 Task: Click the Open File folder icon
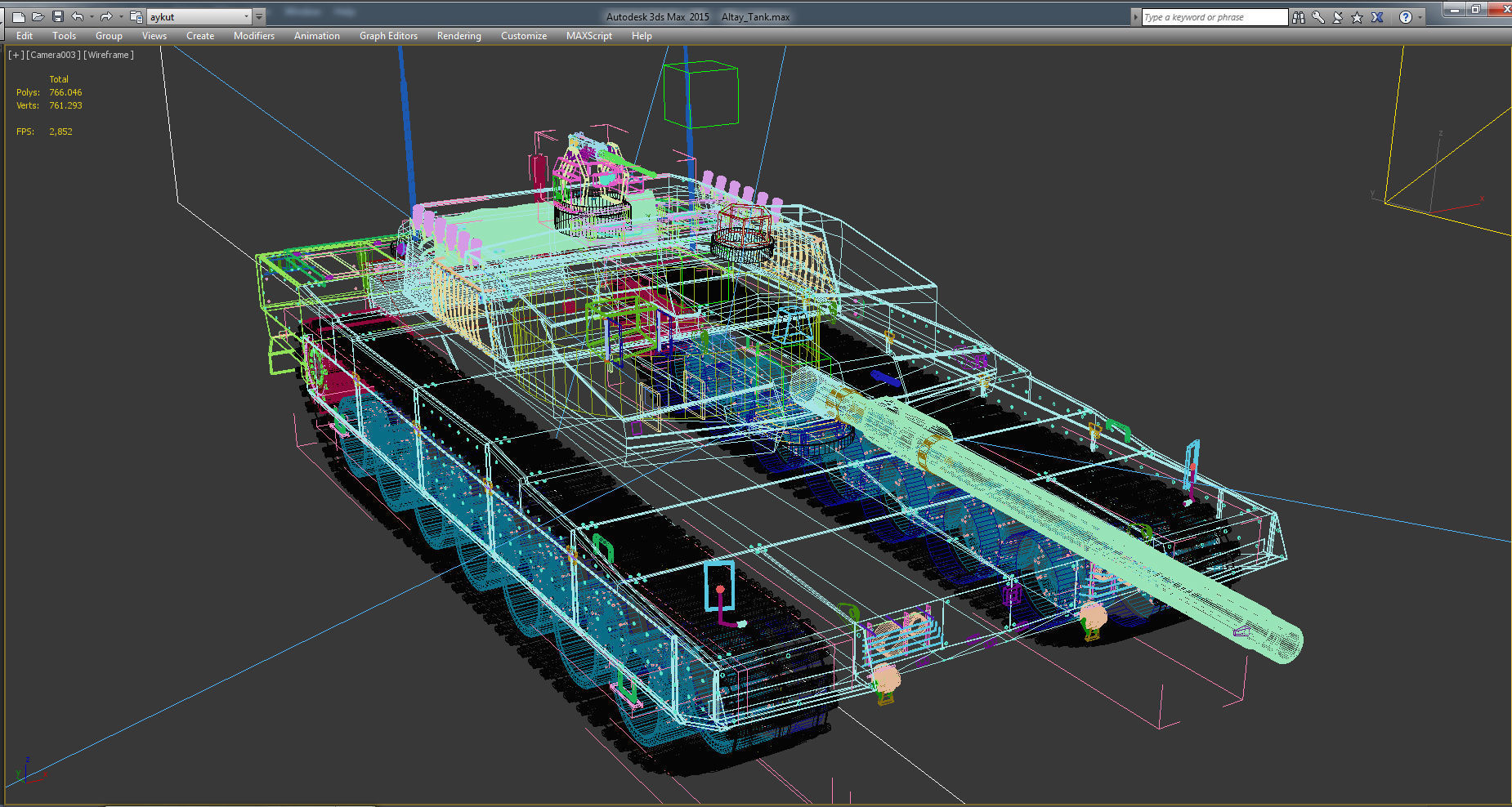pyautogui.click(x=38, y=16)
